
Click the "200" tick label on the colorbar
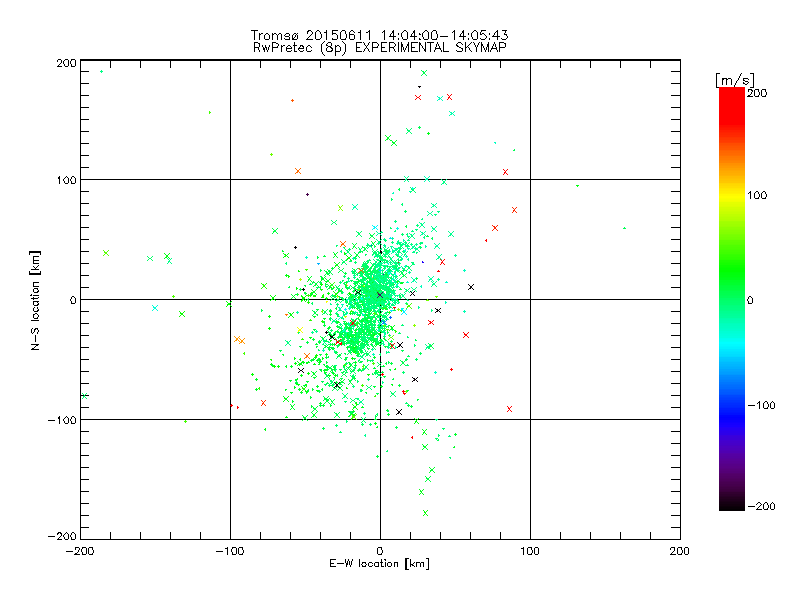click(757, 93)
